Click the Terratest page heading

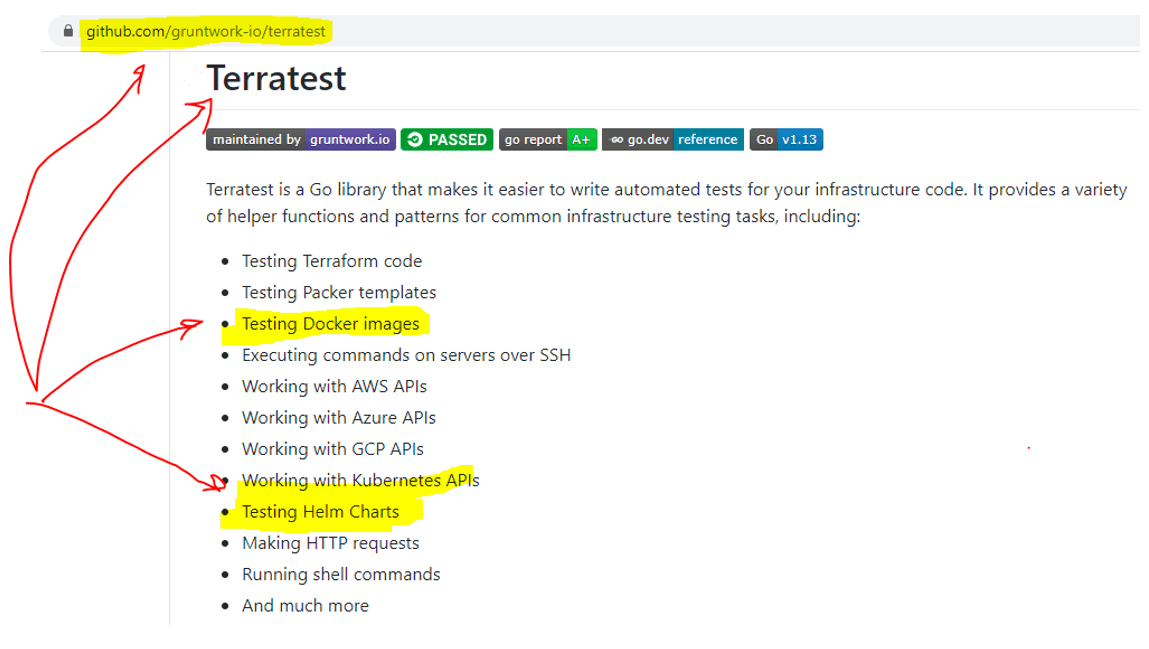click(276, 79)
